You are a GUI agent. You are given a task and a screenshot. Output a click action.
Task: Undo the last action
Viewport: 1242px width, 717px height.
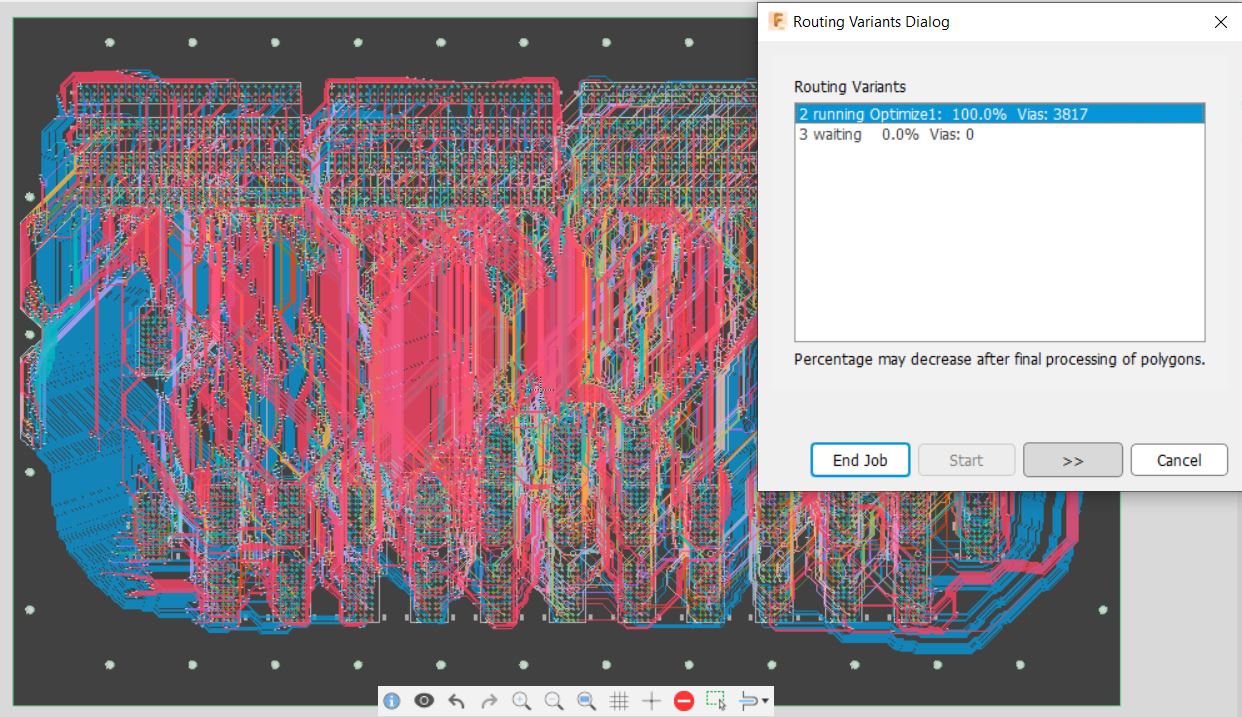(x=456, y=700)
